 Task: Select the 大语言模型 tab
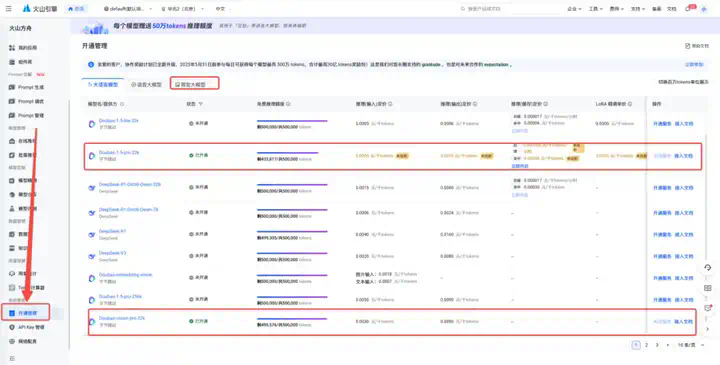click(x=103, y=84)
